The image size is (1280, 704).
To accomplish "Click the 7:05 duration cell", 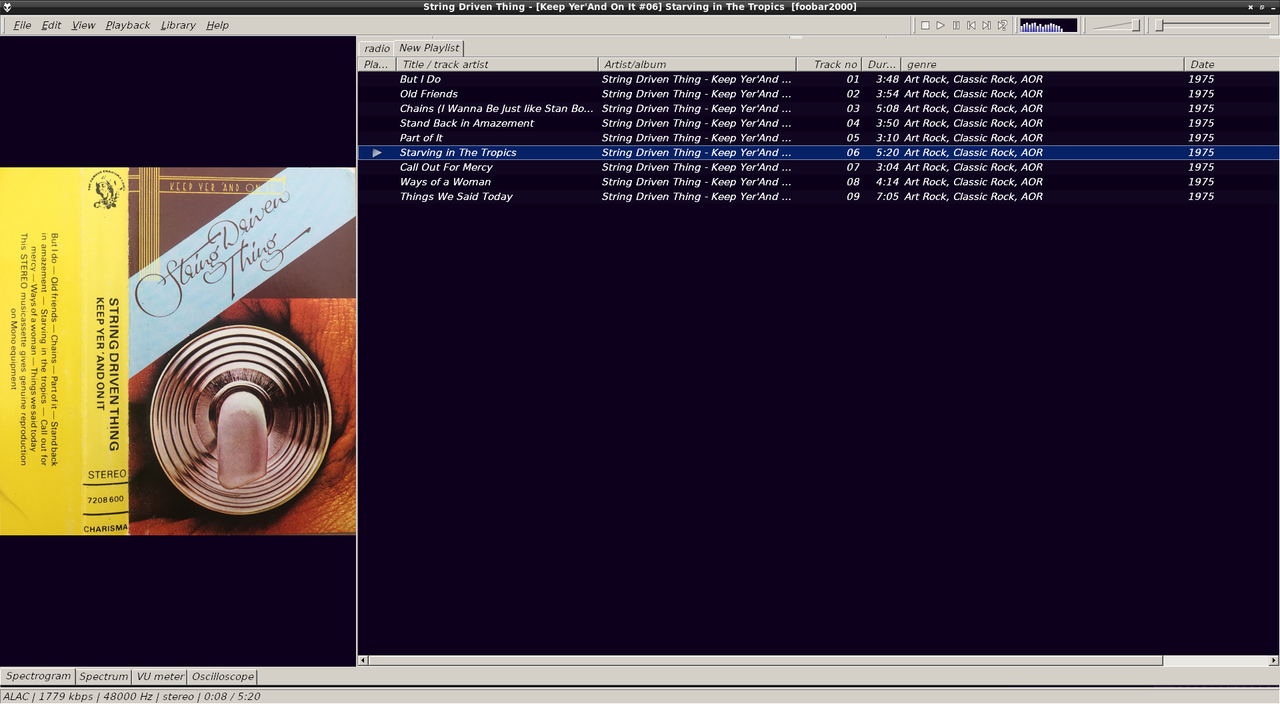I will tap(886, 197).
